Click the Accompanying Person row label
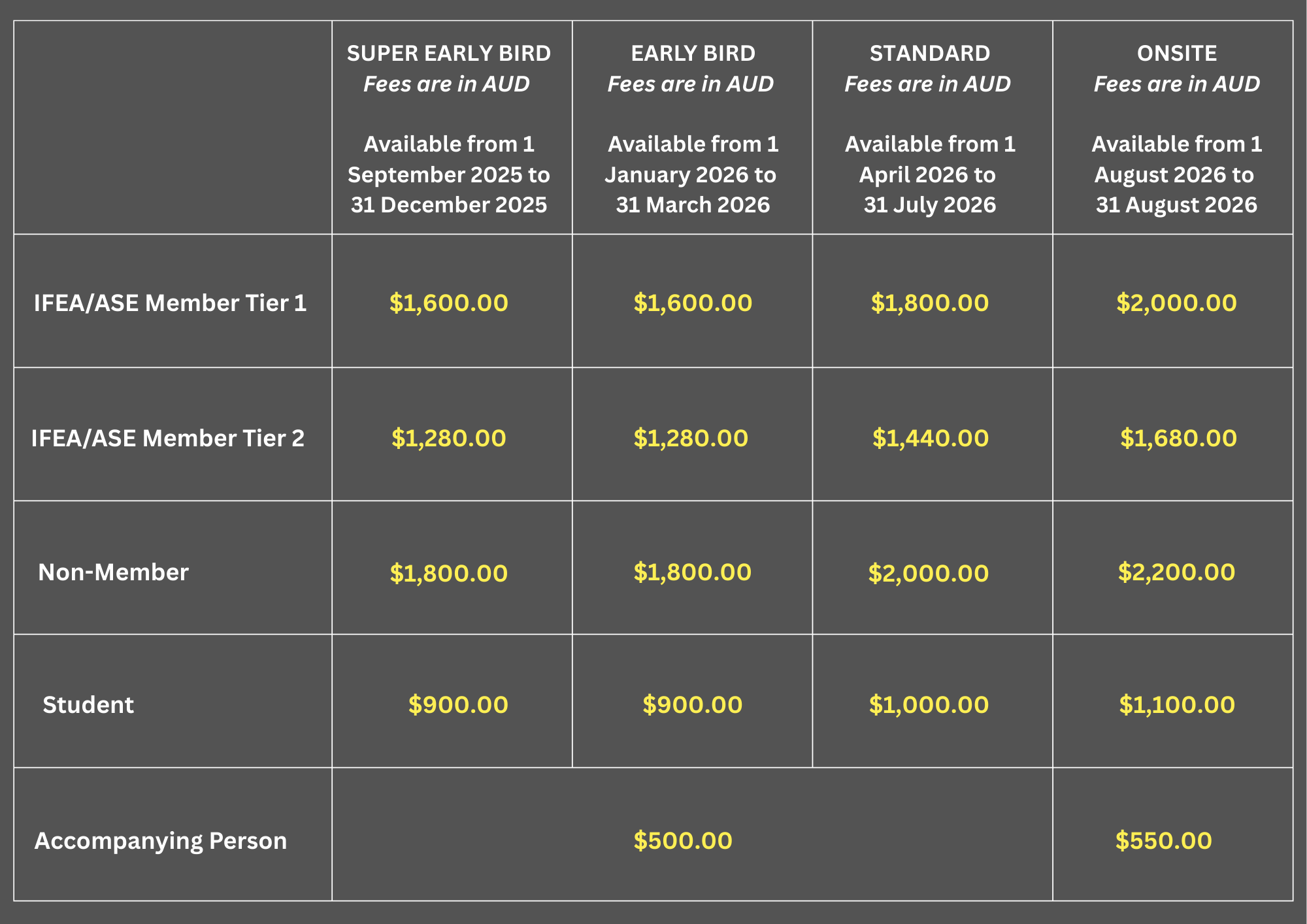 coord(161,841)
